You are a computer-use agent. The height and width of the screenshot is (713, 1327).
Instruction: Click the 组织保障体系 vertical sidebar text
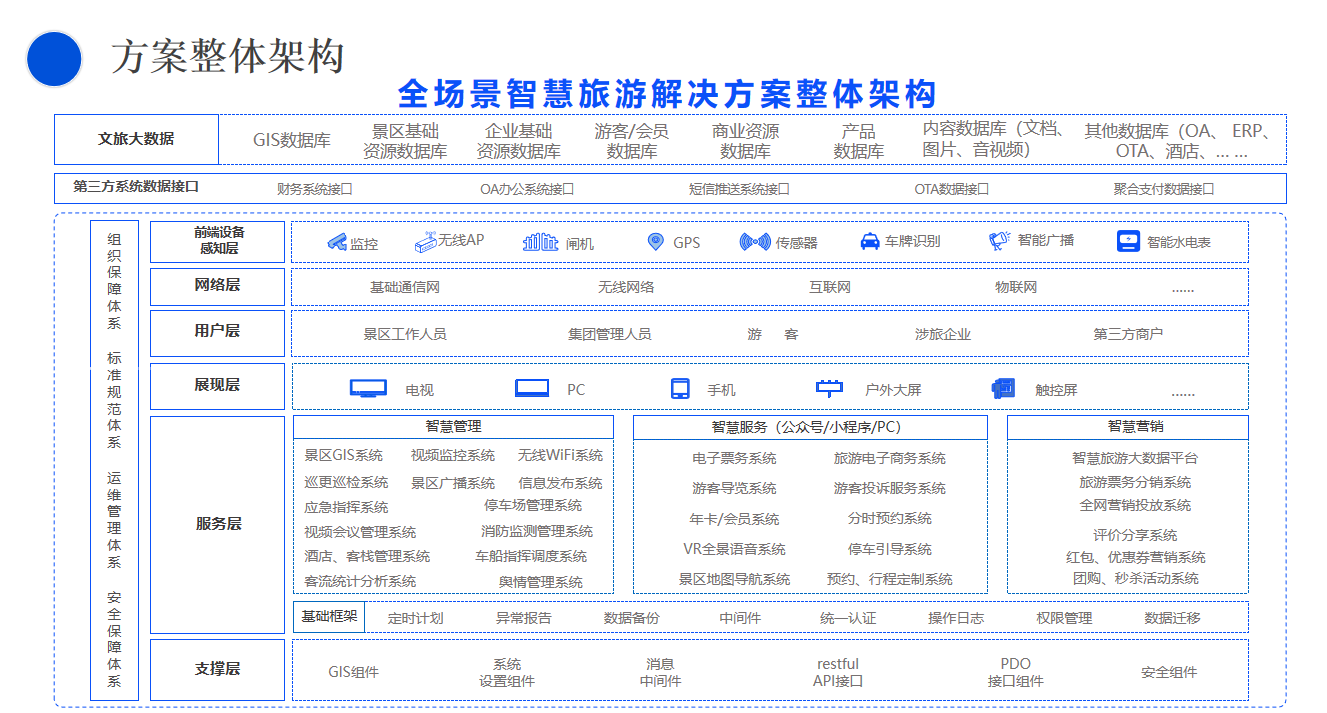pyautogui.click(x=115, y=282)
